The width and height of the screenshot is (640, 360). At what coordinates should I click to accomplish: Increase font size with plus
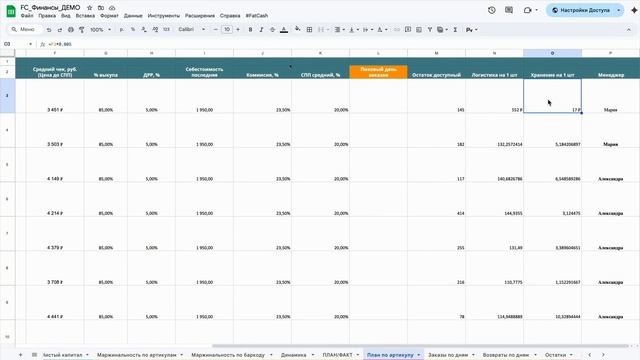tap(238, 30)
